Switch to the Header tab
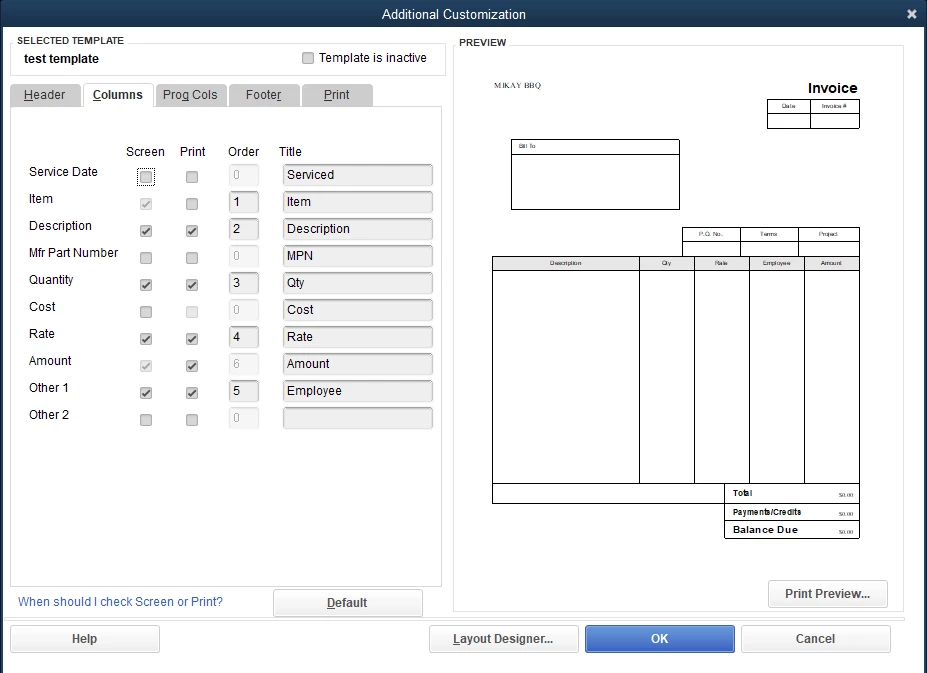Viewport: 927px width, 673px height. (45, 95)
